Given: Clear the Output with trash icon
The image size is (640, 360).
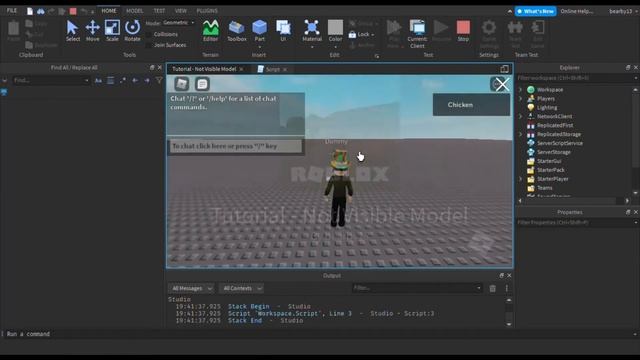Looking at the screenshot, I should tap(493, 289).
